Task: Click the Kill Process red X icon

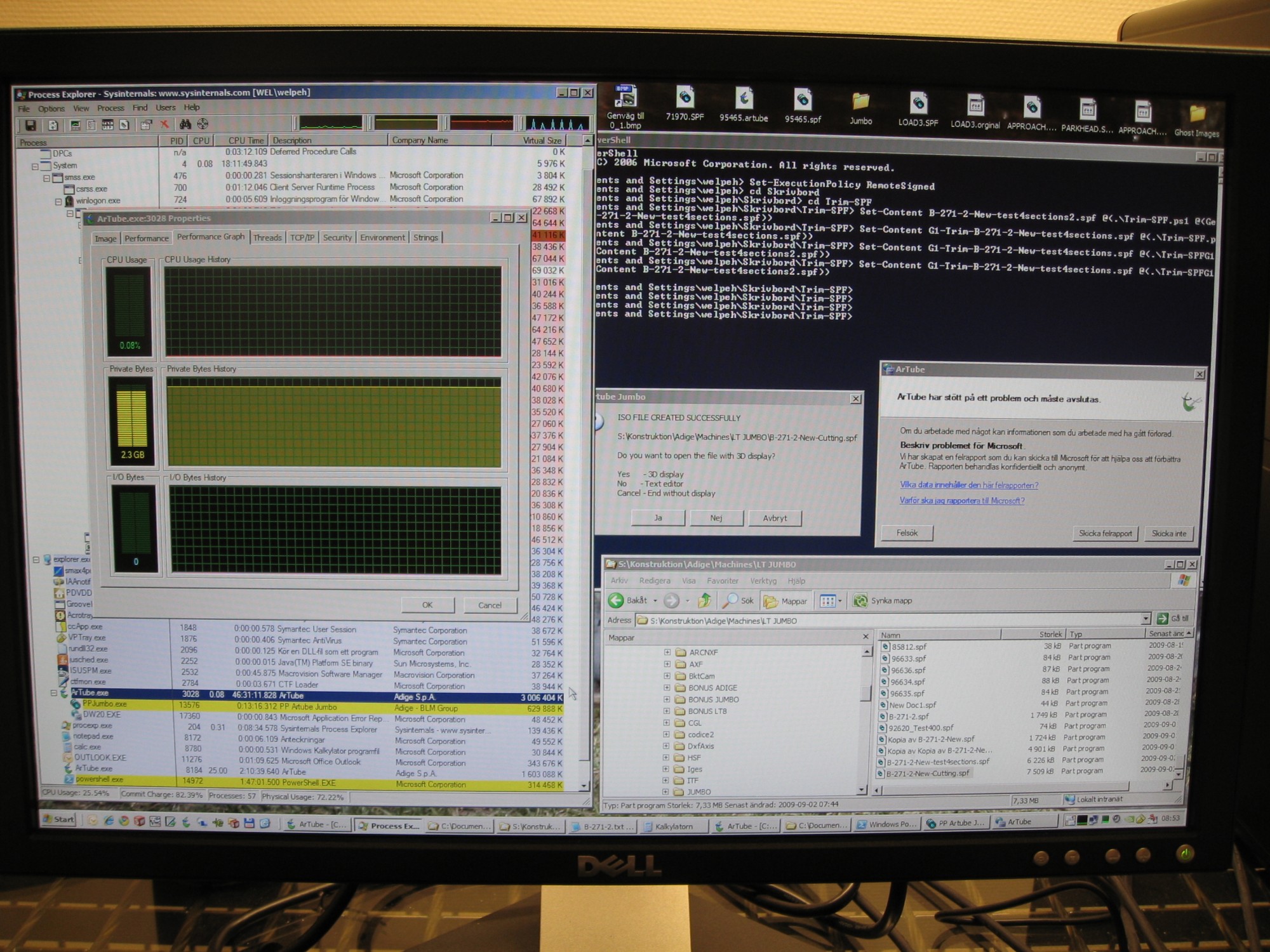Action: point(164,124)
